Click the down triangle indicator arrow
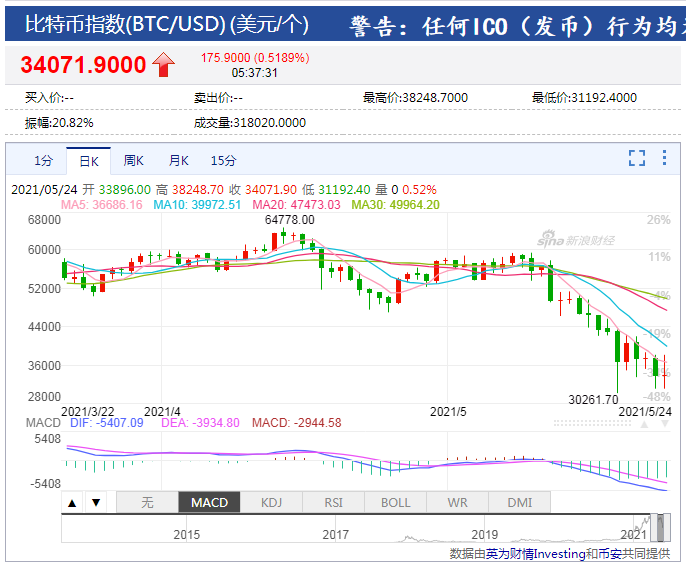Image resolution: width=686 pixels, height=564 pixels. (96, 502)
